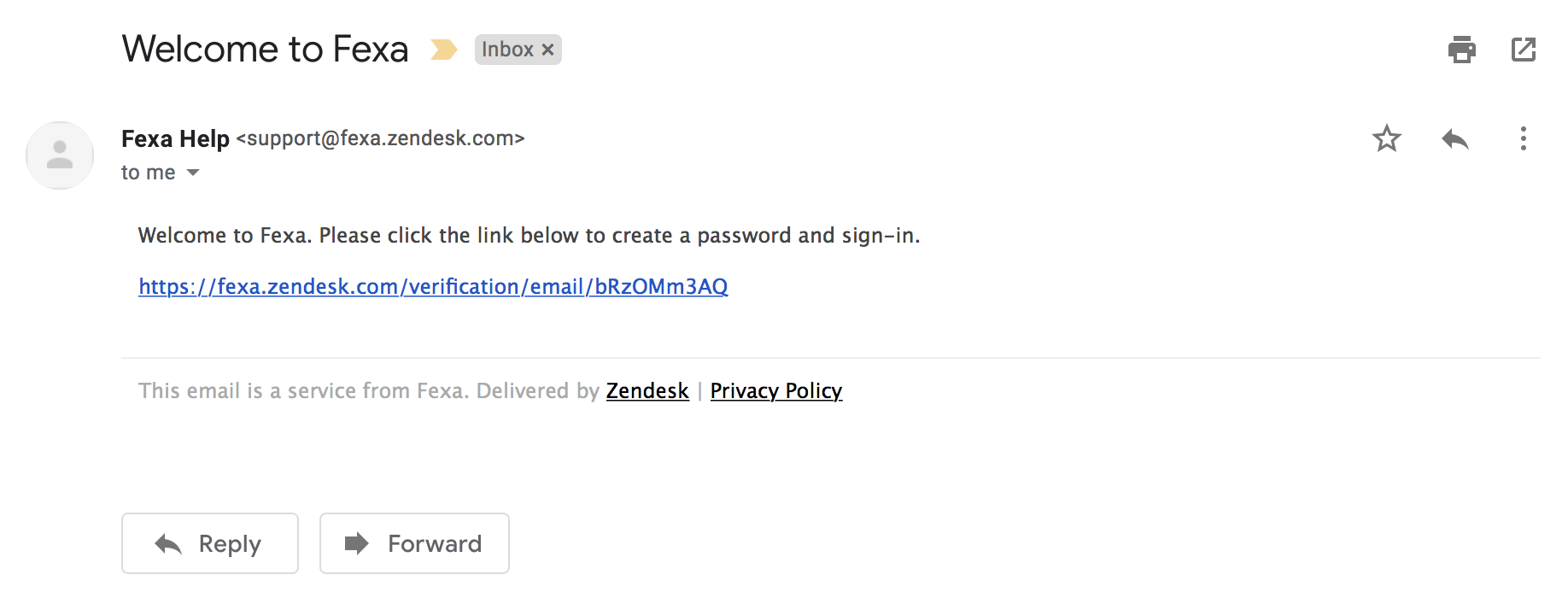Open the Privacy Policy link
The image size is (1568, 598).
pos(775,390)
